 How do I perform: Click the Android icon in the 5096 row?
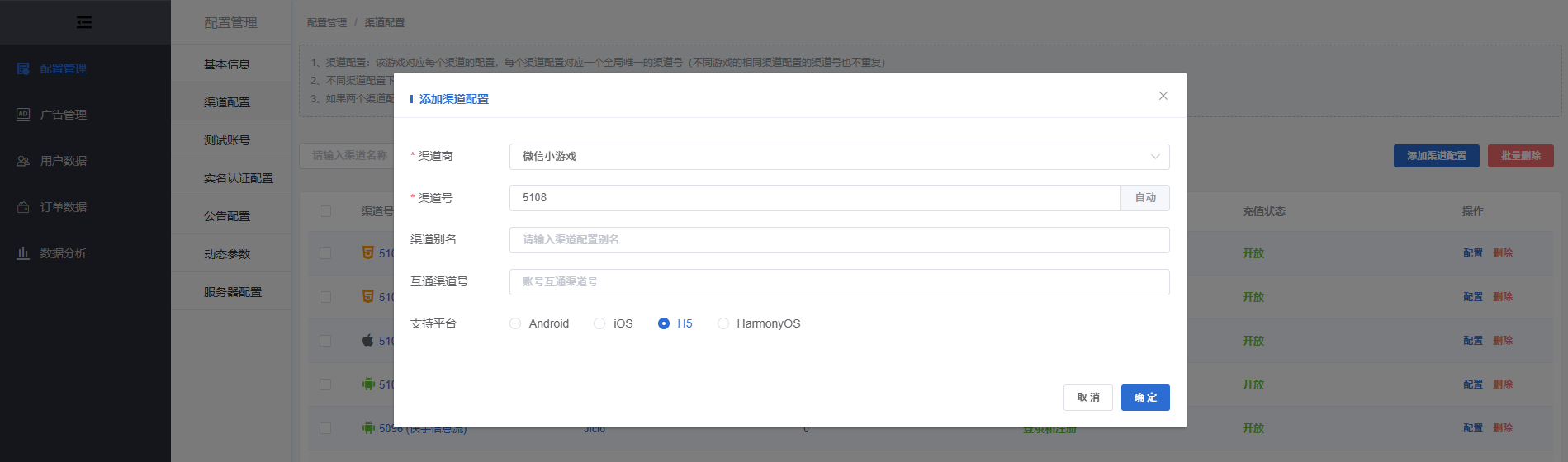point(368,427)
